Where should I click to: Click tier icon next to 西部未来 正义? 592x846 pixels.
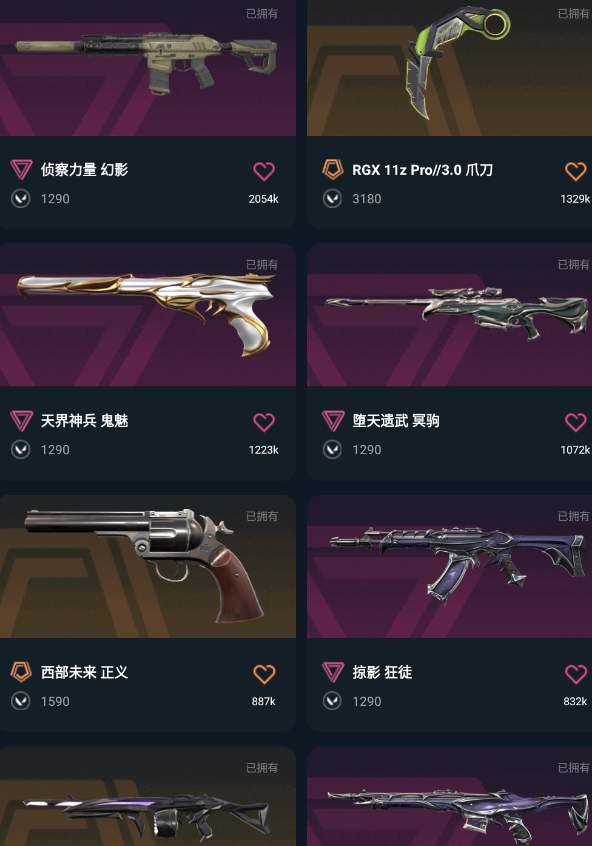point(22,672)
